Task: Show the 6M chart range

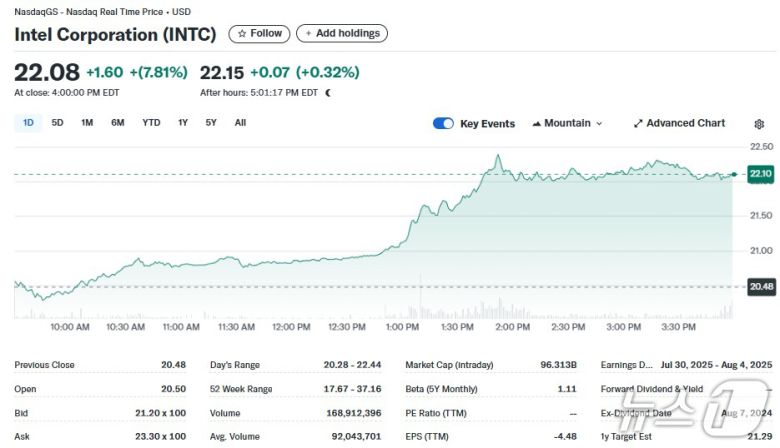Action: click(118, 123)
